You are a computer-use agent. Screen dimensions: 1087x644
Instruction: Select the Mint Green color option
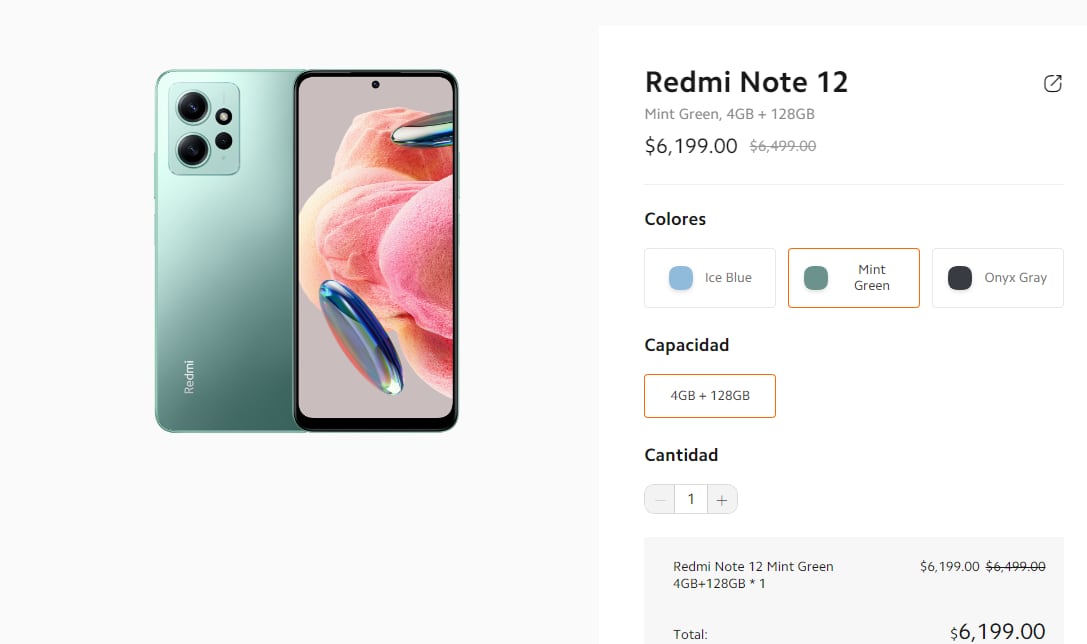853,277
